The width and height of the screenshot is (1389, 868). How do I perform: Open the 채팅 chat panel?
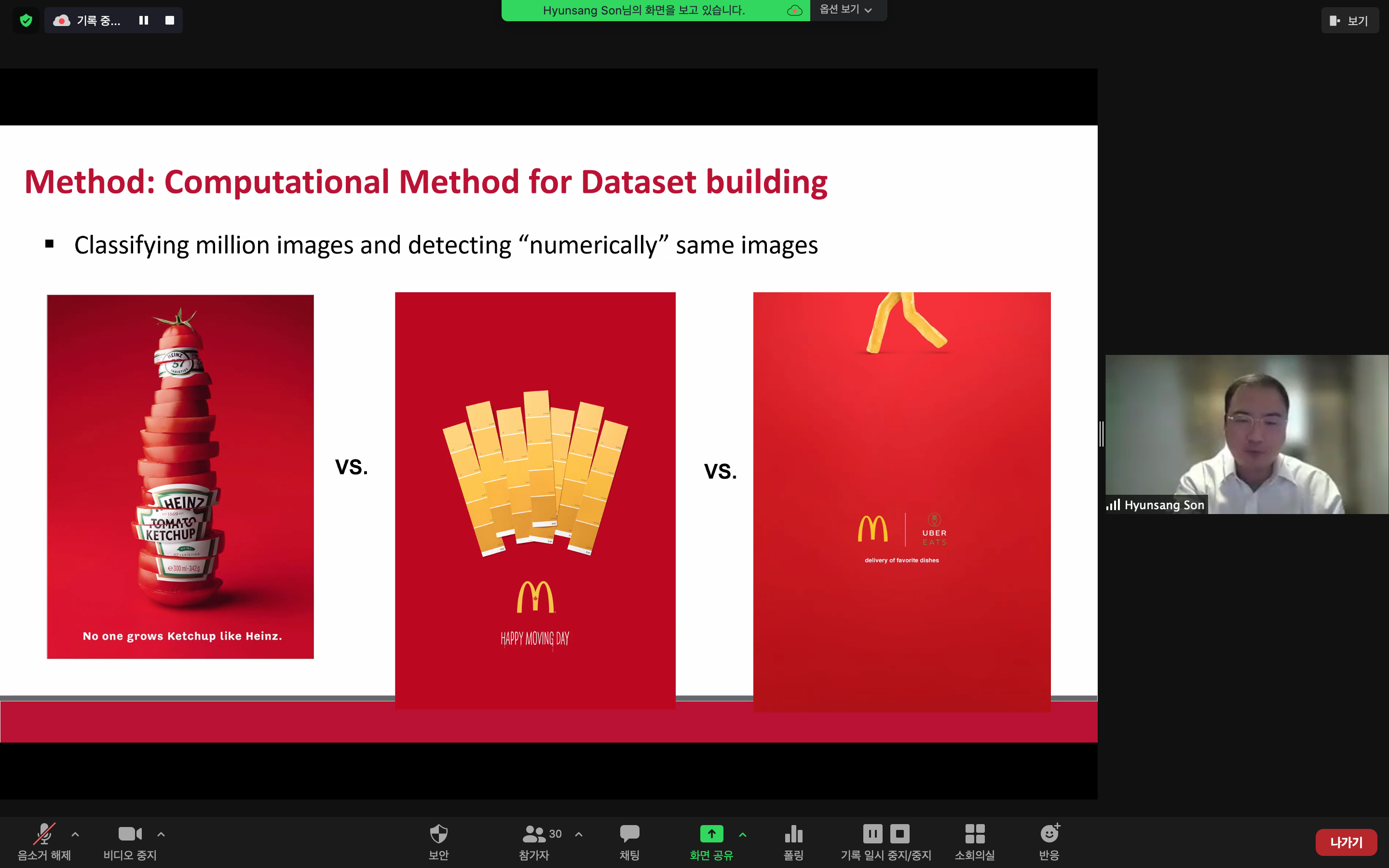click(630, 841)
